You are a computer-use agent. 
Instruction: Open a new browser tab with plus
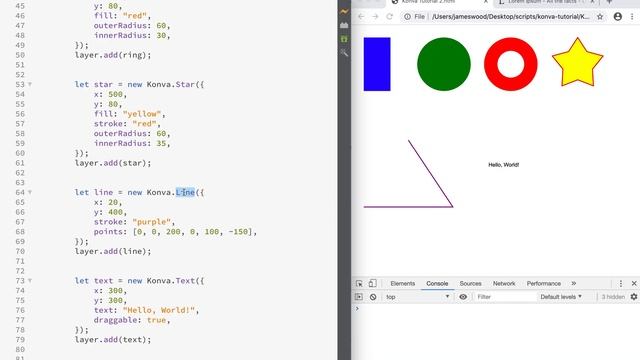609,2
